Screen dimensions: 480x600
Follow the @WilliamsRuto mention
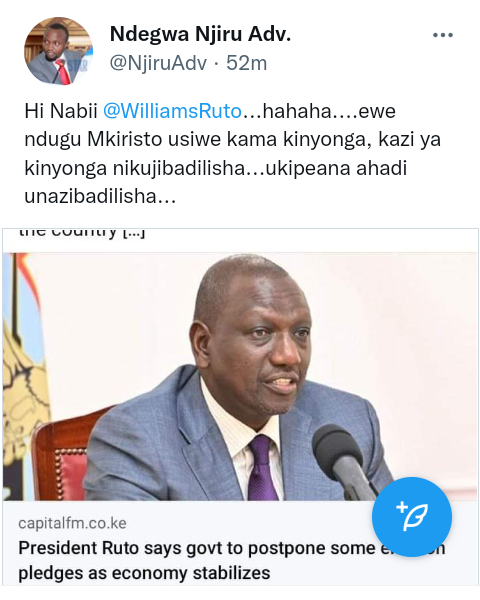click(x=172, y=111)
